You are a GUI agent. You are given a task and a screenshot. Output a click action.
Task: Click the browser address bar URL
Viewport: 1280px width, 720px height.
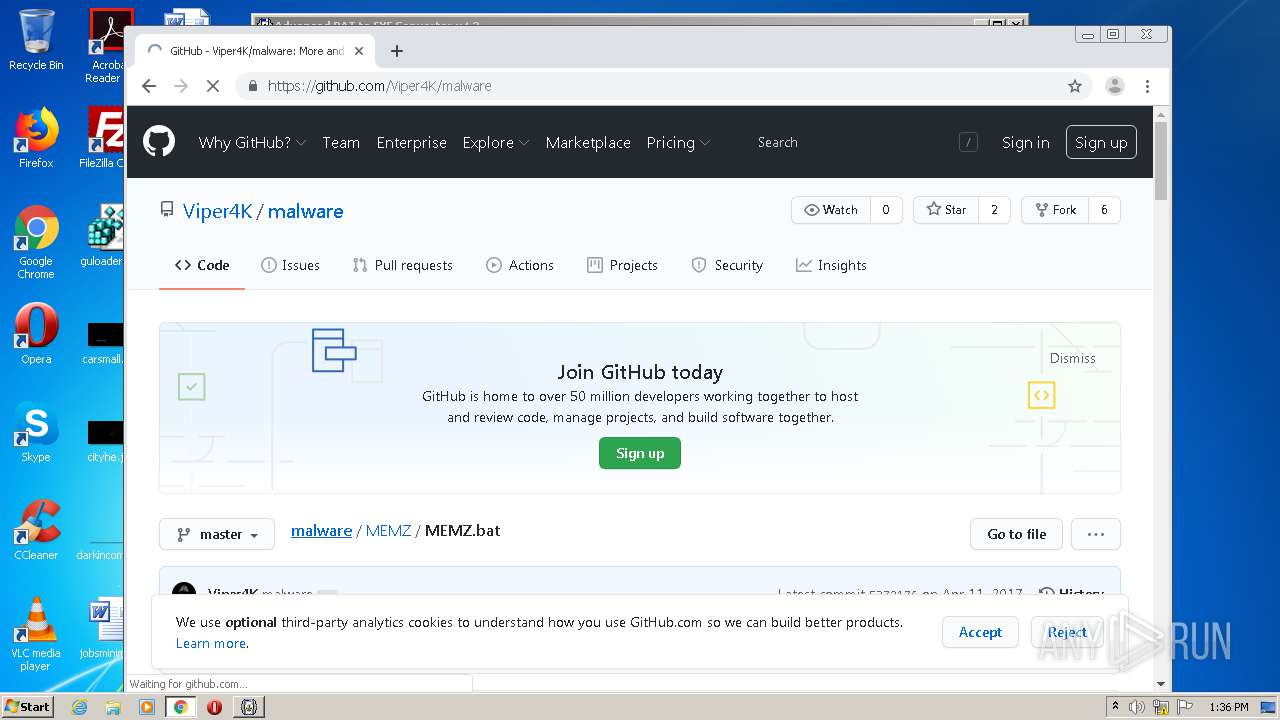380,86
